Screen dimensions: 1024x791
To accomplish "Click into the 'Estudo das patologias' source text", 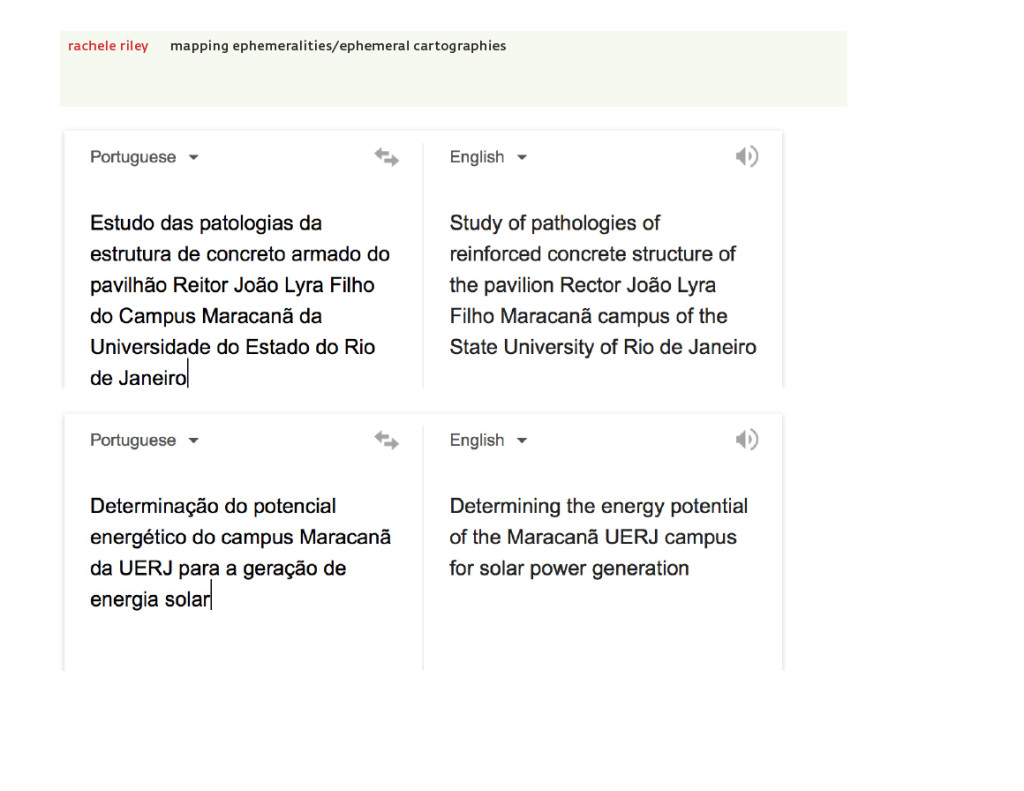I will tap(240, 300).
